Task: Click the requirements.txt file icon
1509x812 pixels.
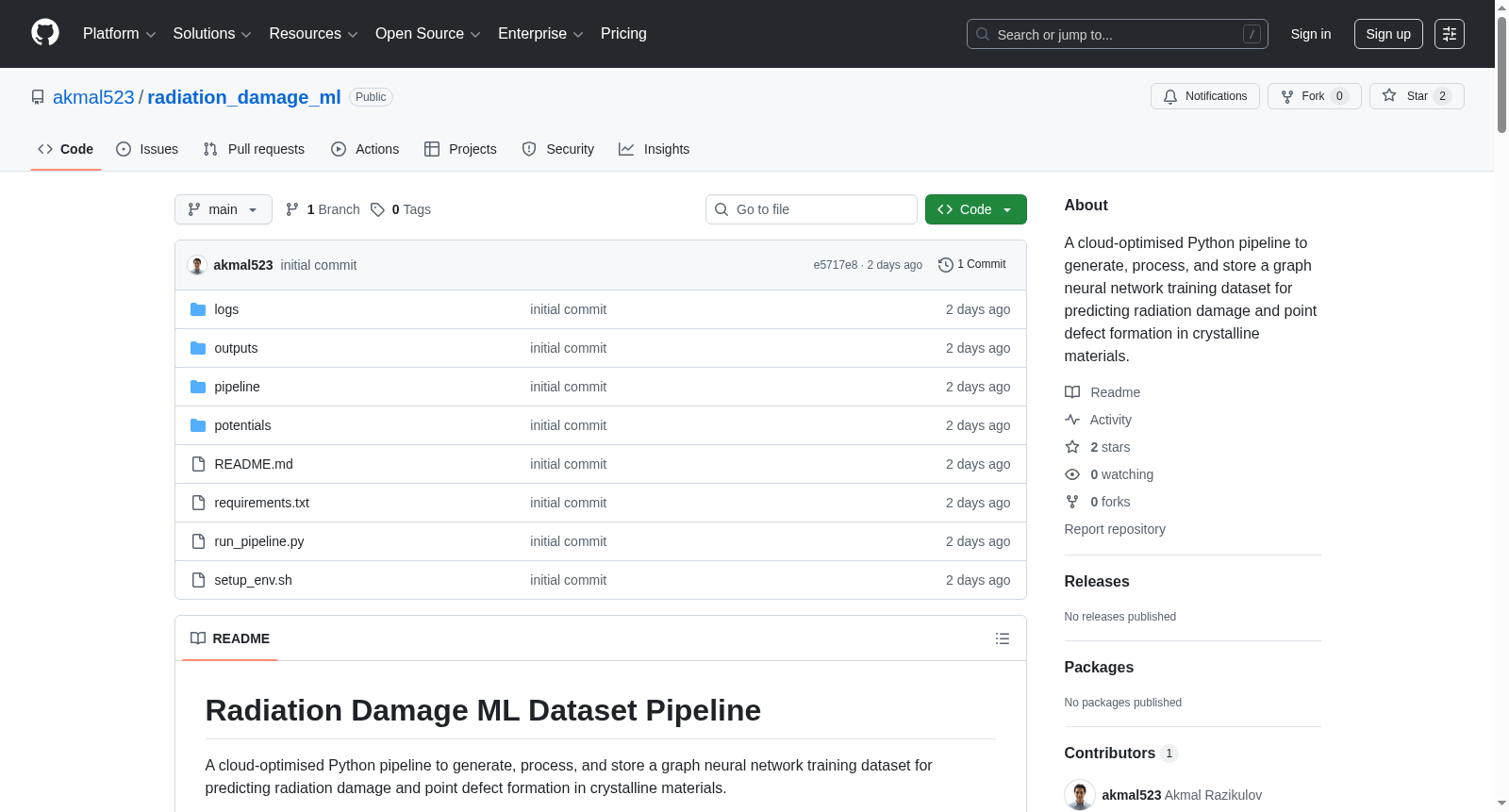Action: [x=198, y=503]
